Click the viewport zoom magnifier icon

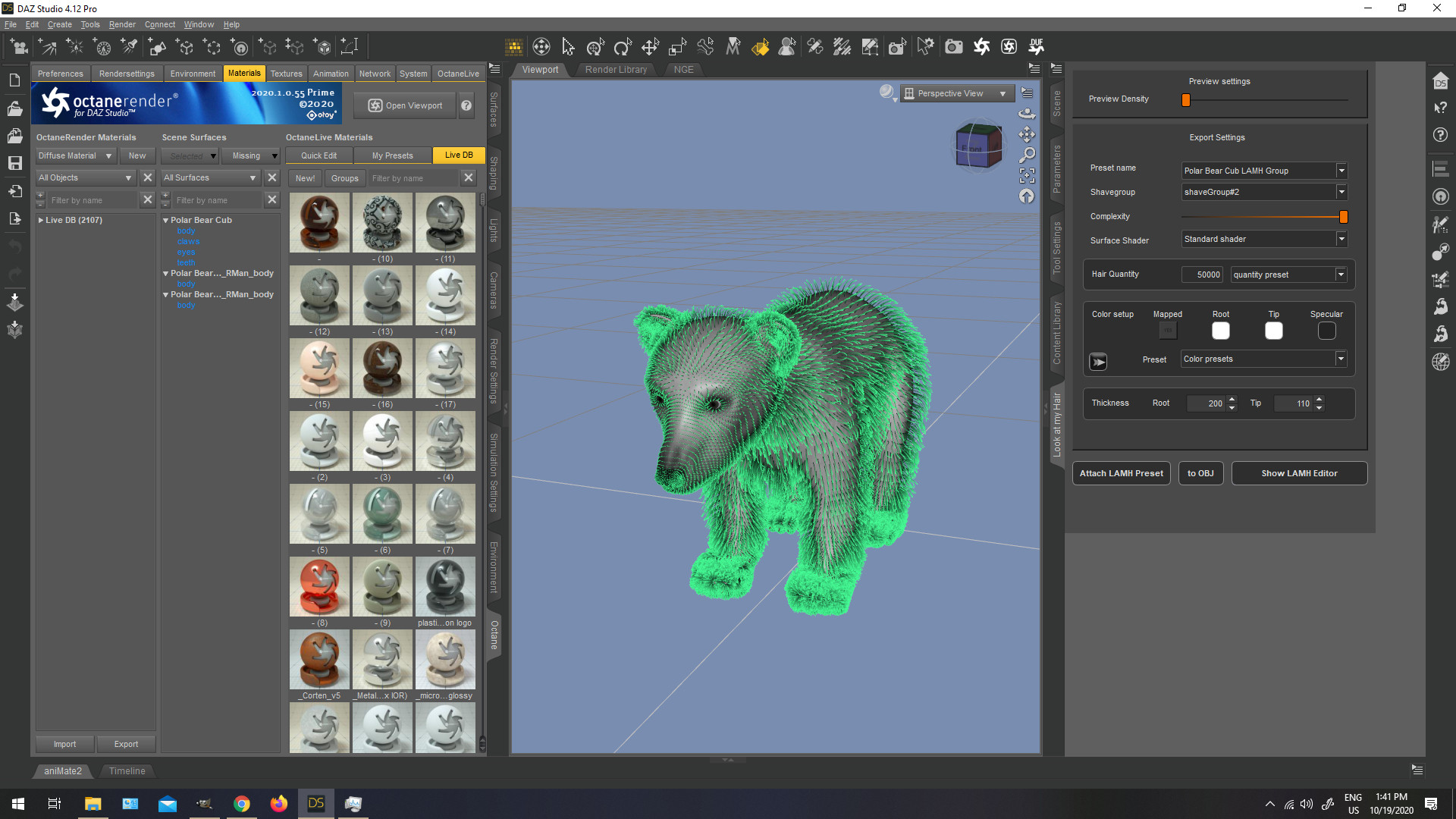(1027, 155)
